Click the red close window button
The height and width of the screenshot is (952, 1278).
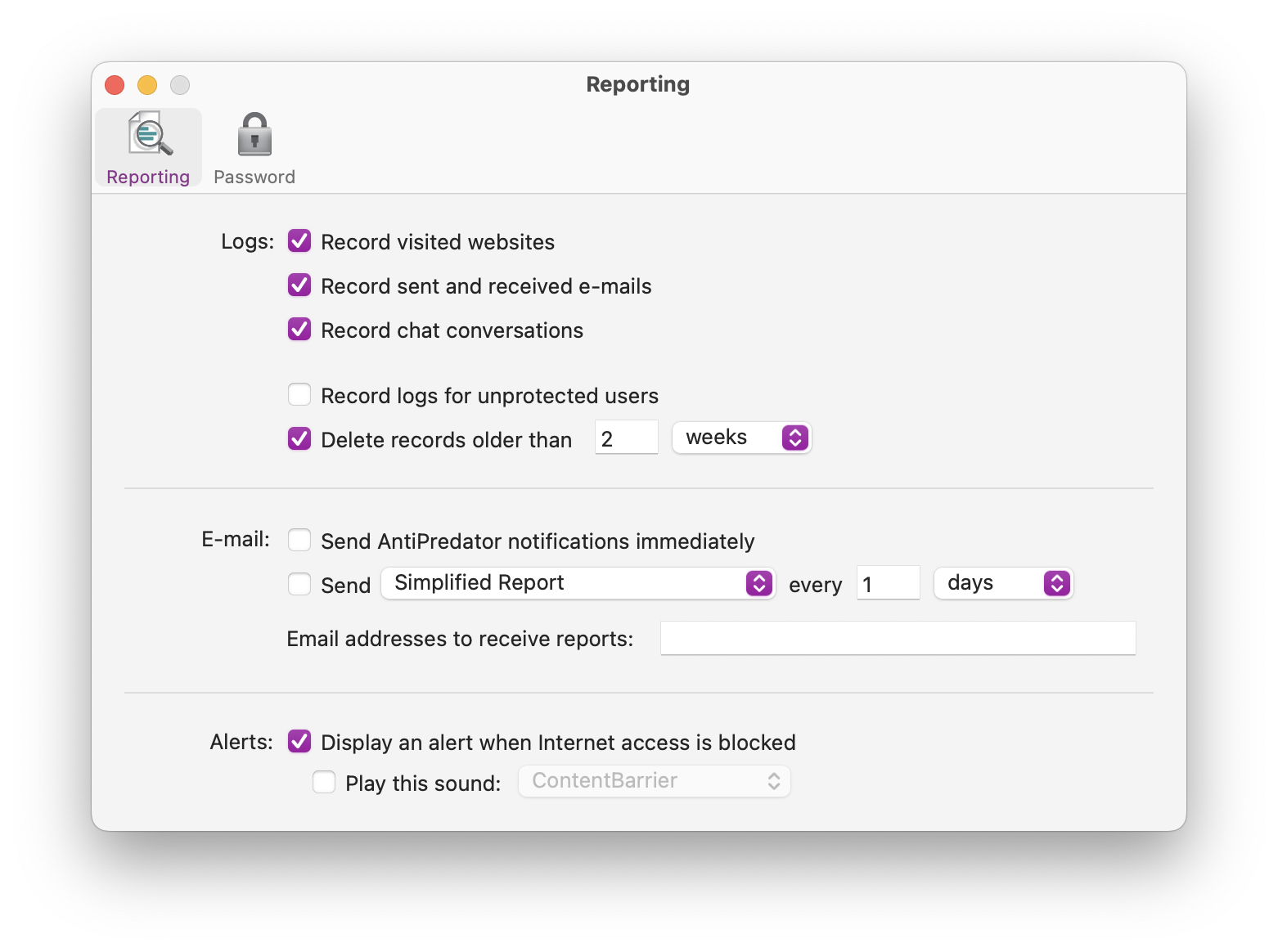pos(115,85)
